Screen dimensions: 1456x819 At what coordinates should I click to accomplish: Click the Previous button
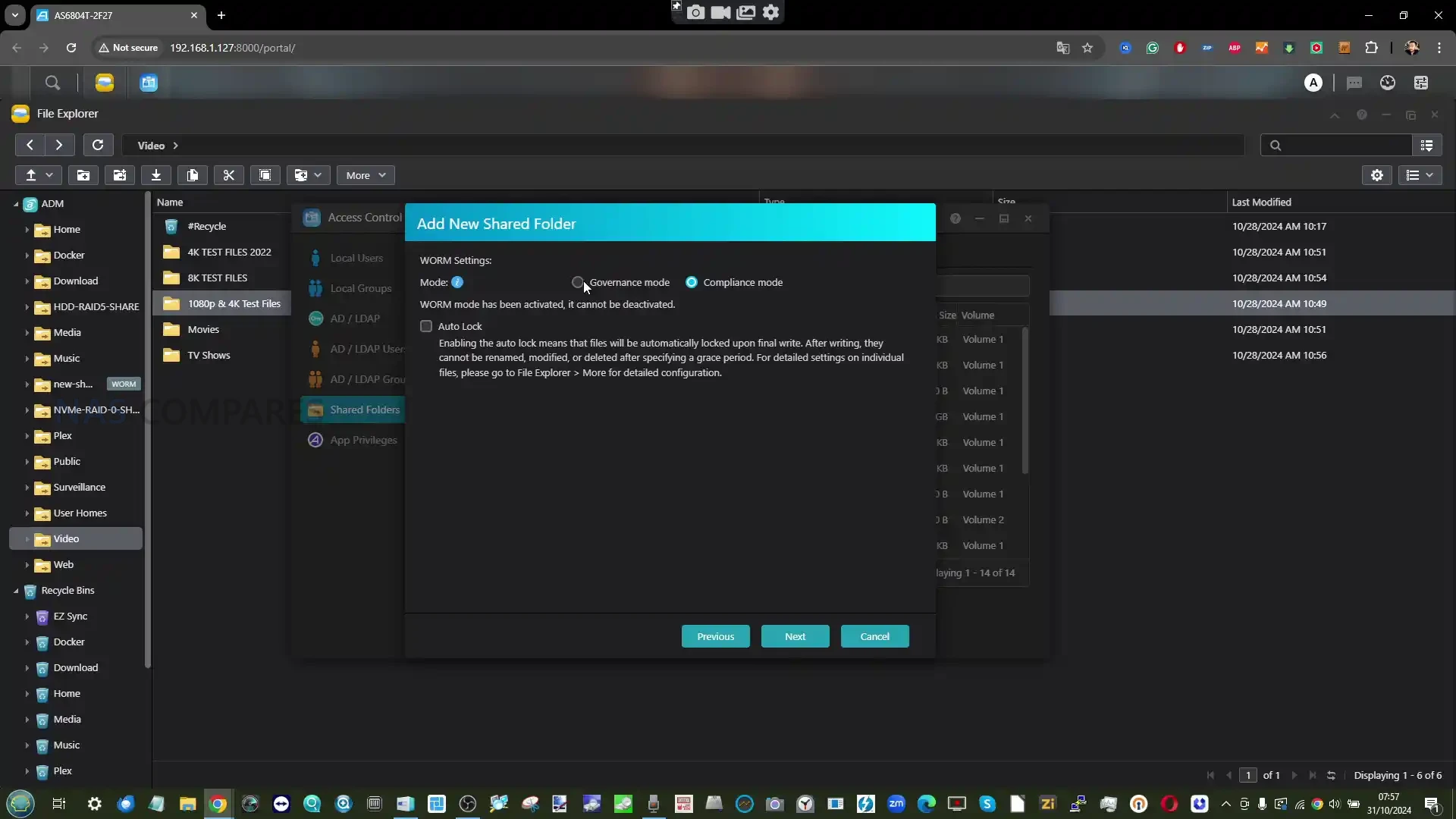click(x=715, y=636)
